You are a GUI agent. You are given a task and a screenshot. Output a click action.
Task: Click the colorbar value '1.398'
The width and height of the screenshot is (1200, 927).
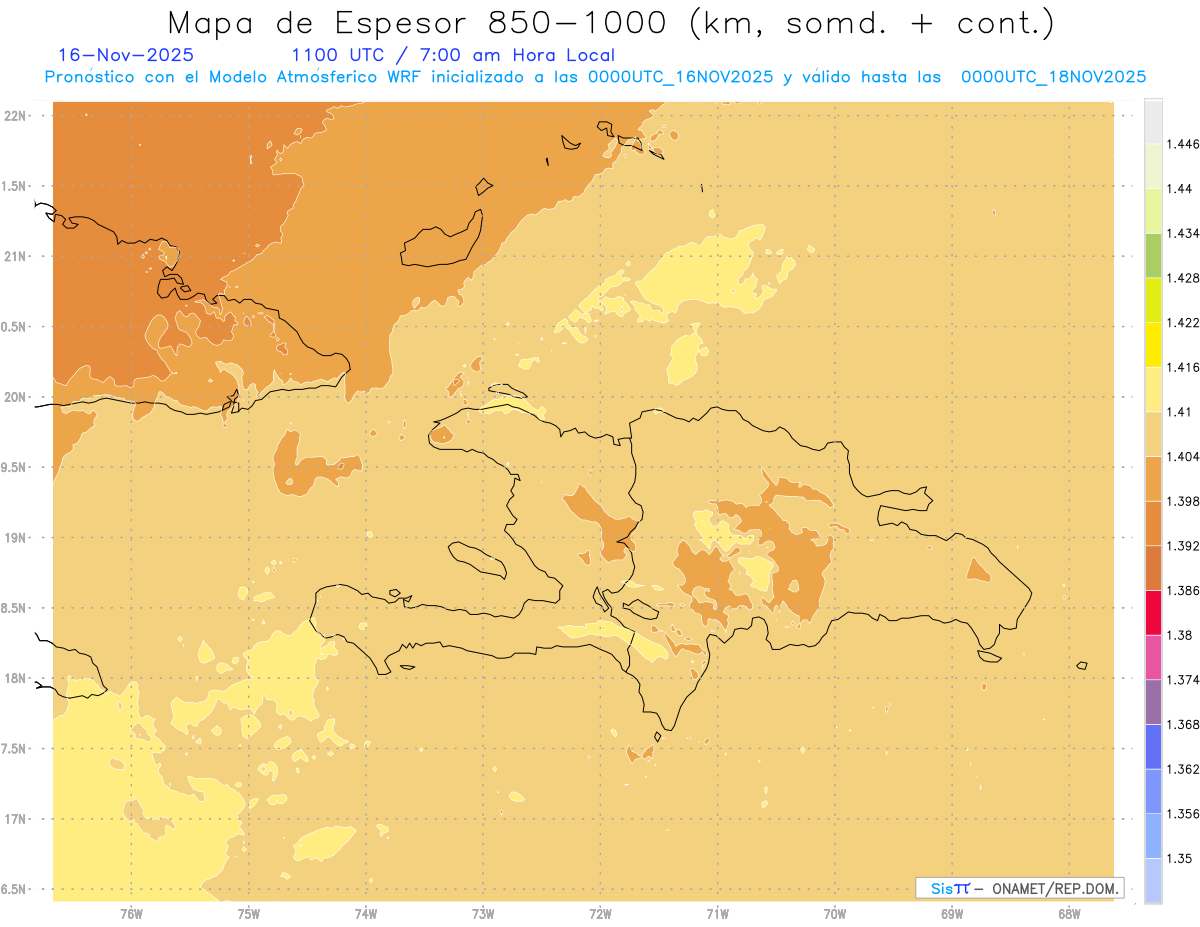(x=1183, y=501)
